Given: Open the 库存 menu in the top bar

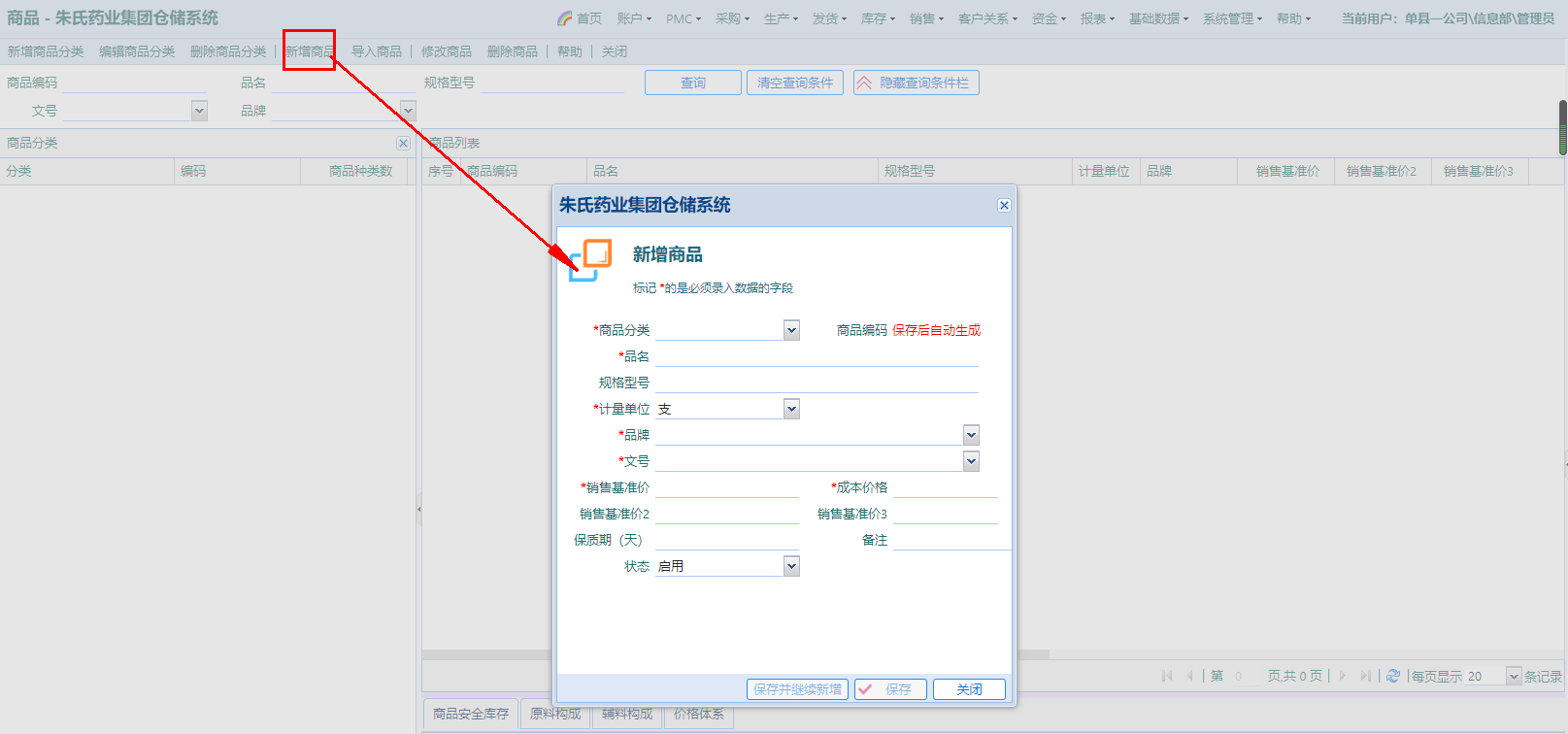Looking at the screenshot, I should 878,18.
